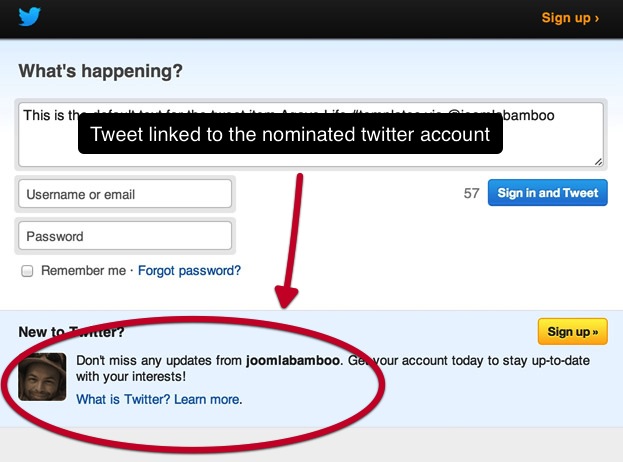Click the New to Twitter? heading
623x462 pixels.
pos(72,332)
